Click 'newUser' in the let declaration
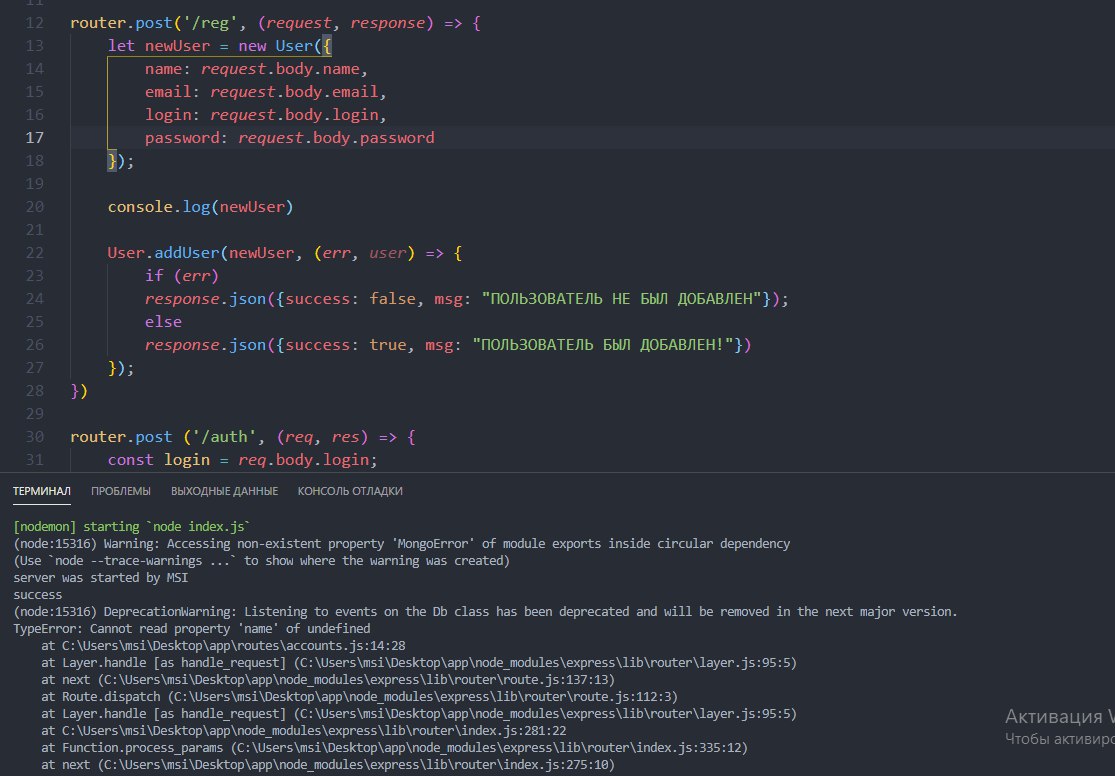 coord(177,46)
